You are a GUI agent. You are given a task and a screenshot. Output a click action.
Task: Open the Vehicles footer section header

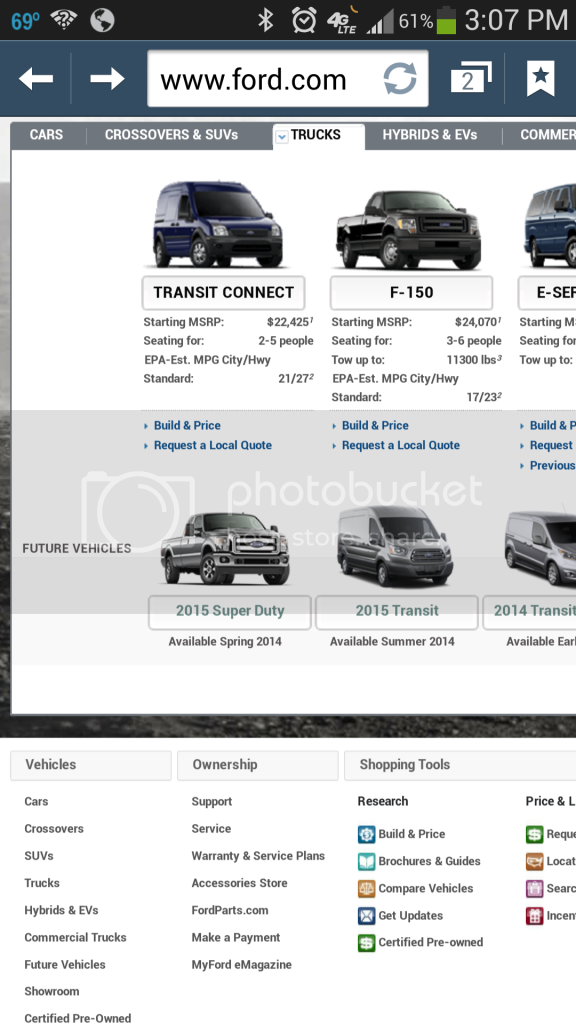coord(91,765)
